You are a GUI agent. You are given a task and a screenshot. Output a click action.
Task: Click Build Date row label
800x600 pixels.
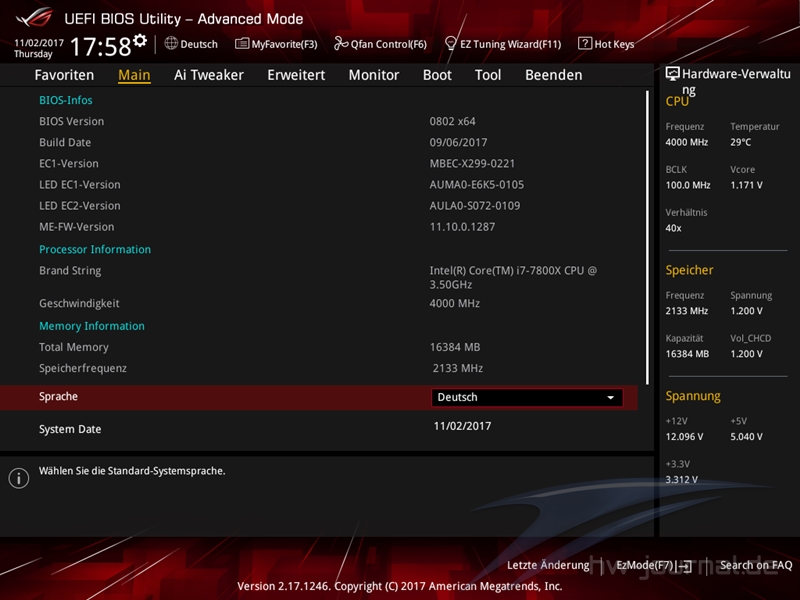[x=65, y=142]
